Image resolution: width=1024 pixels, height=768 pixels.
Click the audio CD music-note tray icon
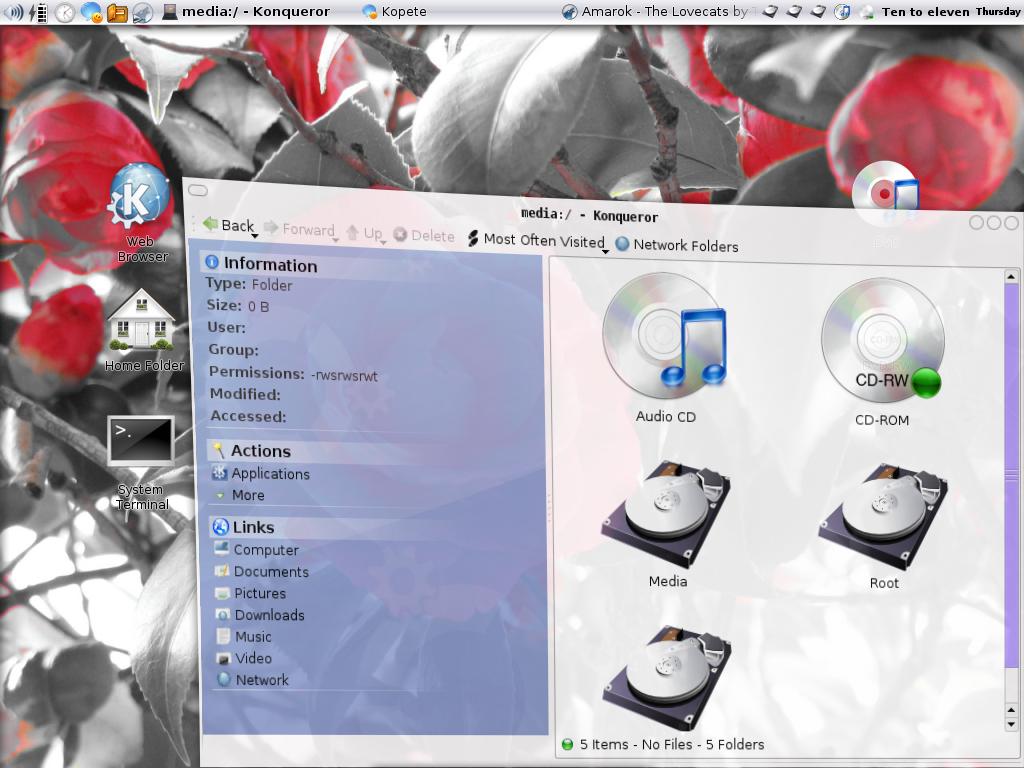(842, 11)
